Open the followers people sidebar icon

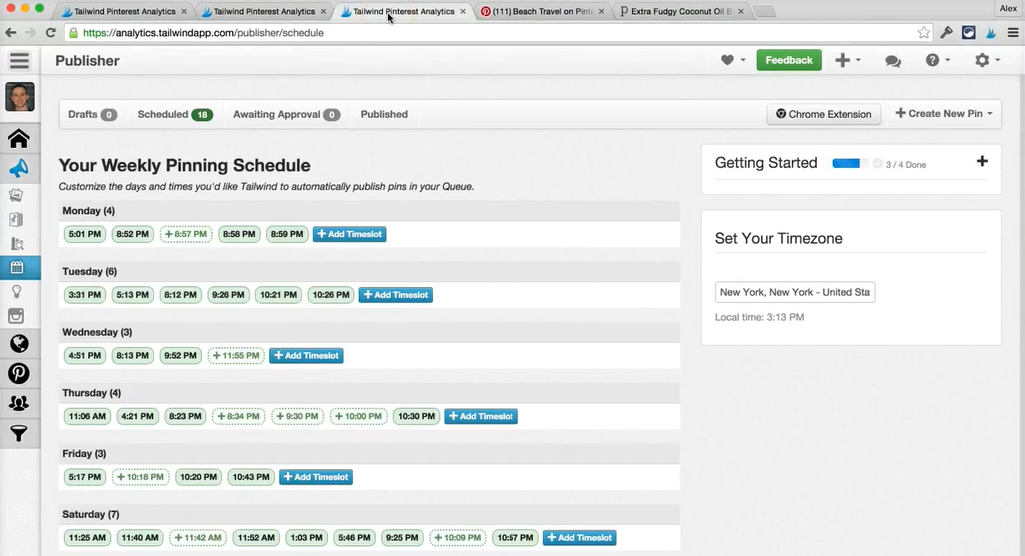(x=19, y=403)
